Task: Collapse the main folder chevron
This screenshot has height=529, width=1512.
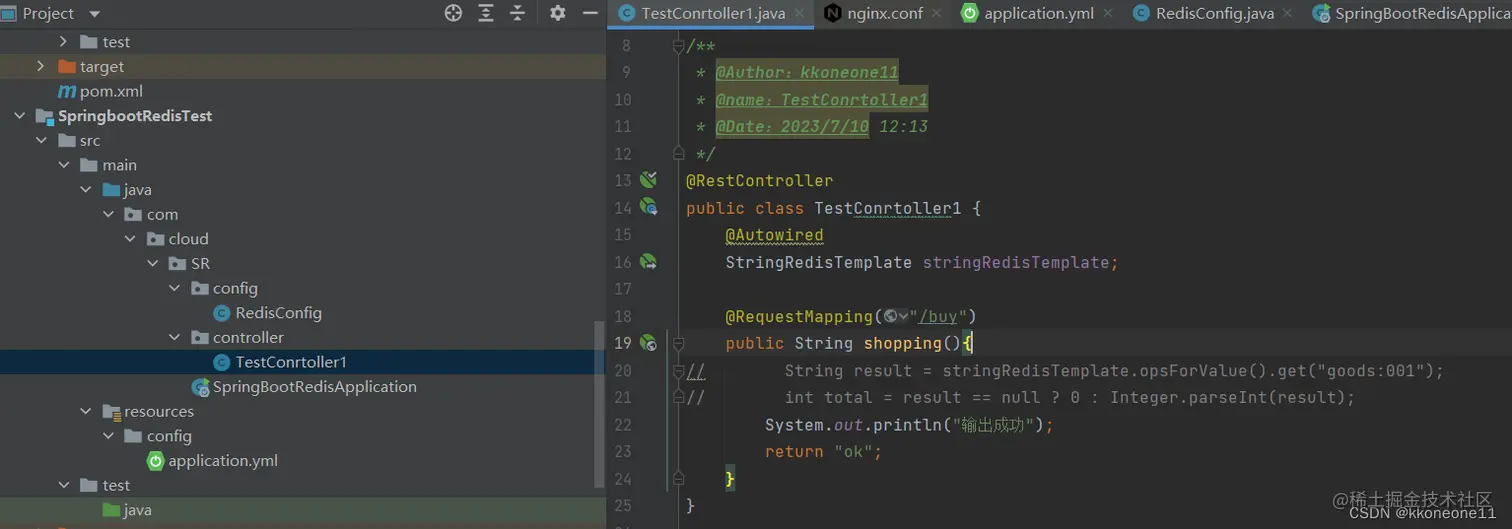Action: click(63, 165)
